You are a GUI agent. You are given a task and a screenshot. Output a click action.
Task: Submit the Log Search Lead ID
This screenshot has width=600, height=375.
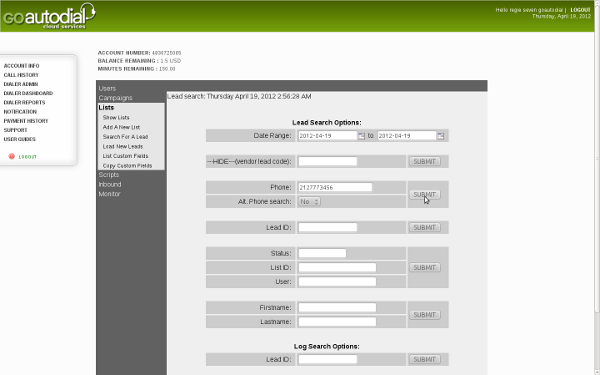[424, 359]
